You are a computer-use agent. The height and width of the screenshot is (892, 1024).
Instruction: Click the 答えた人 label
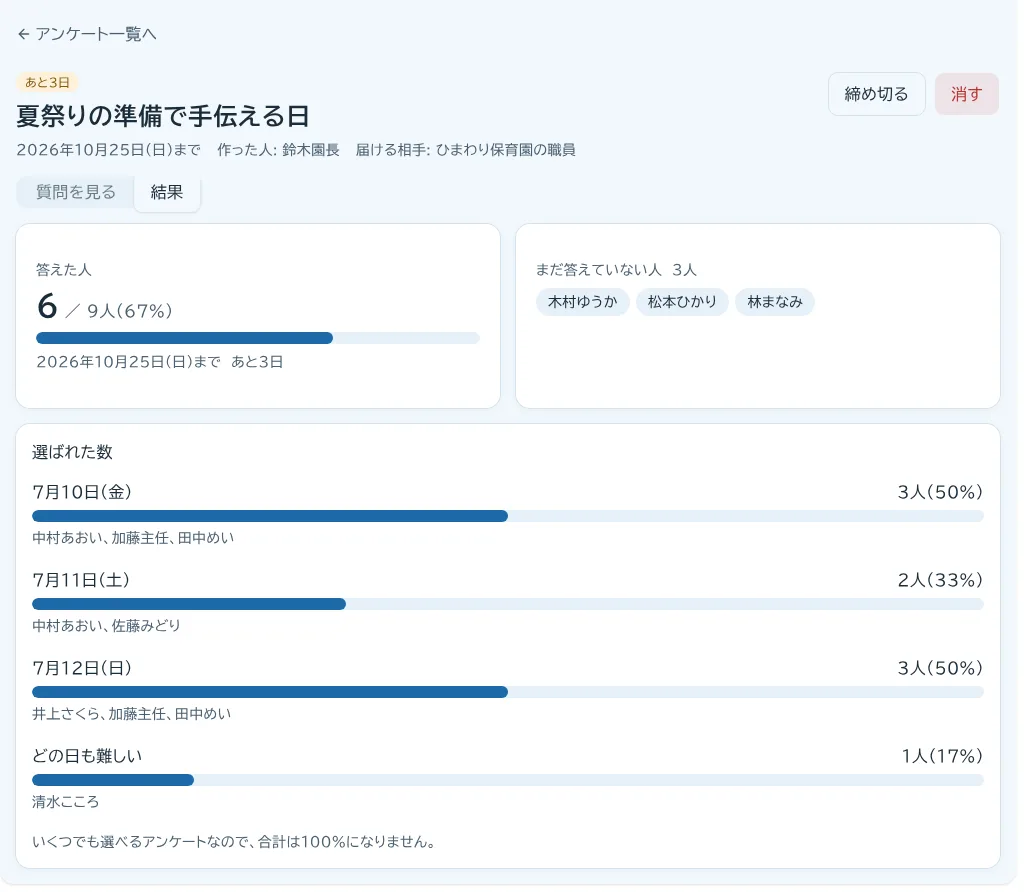tap(64, 270)
